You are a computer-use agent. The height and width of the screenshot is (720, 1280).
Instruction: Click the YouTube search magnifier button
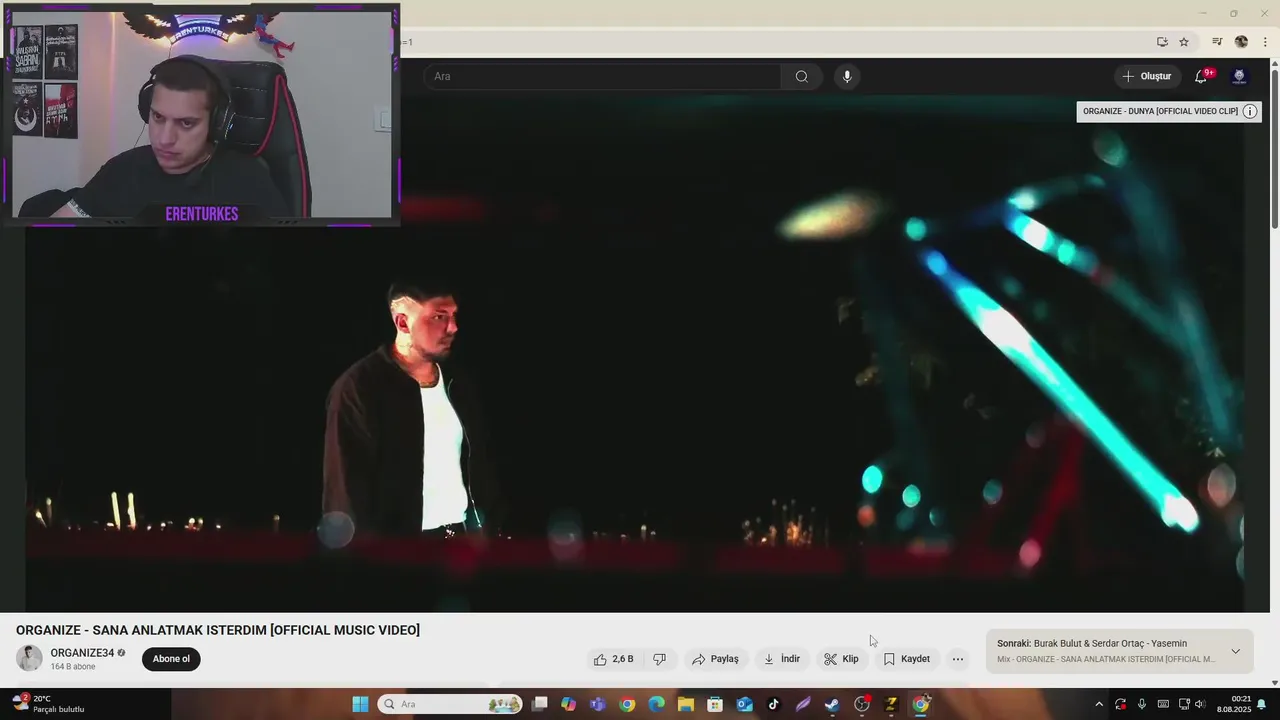click(801, 77)
